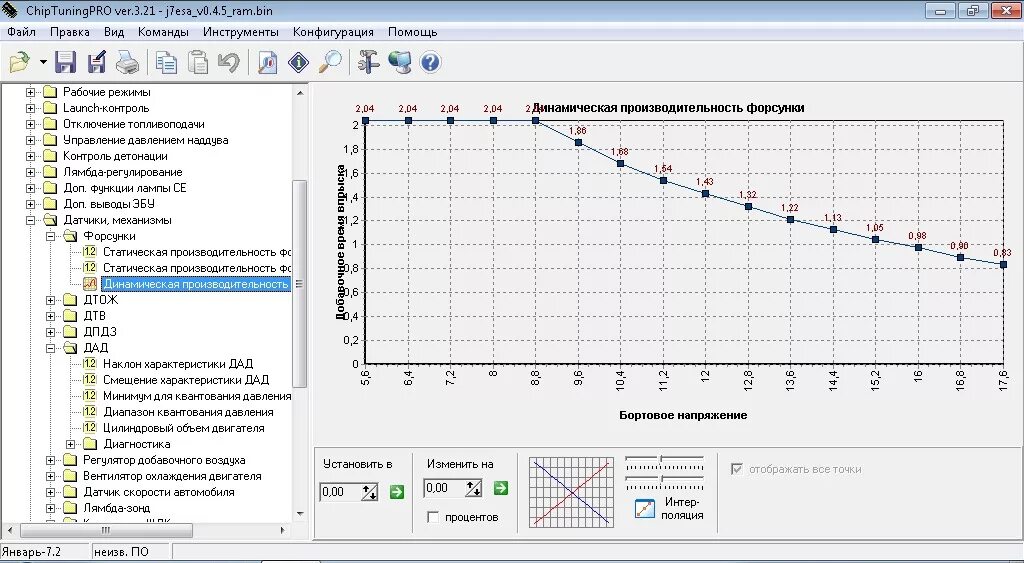The width and height of the screenshot is (1024, 563).
Task: Open the Управление давлением наддува folder
Action: (145, 140)
